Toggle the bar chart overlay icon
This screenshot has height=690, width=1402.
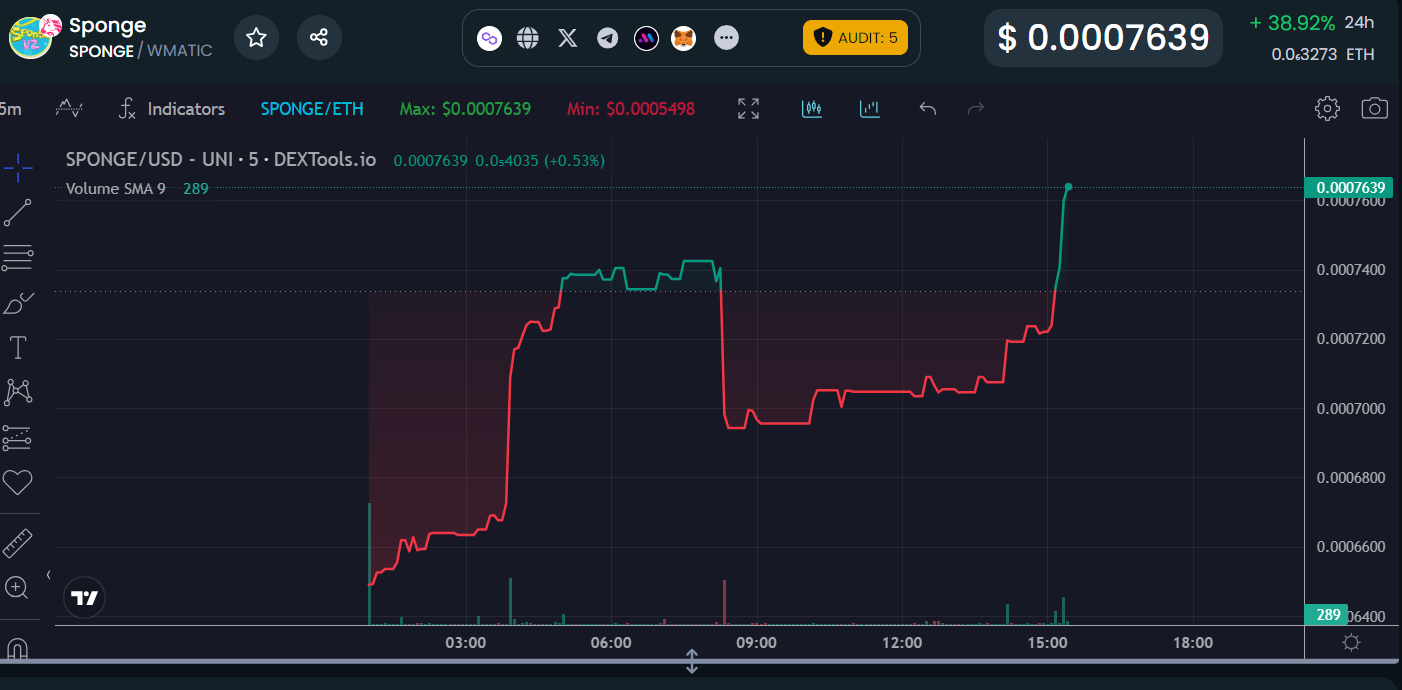pos(870,108)
